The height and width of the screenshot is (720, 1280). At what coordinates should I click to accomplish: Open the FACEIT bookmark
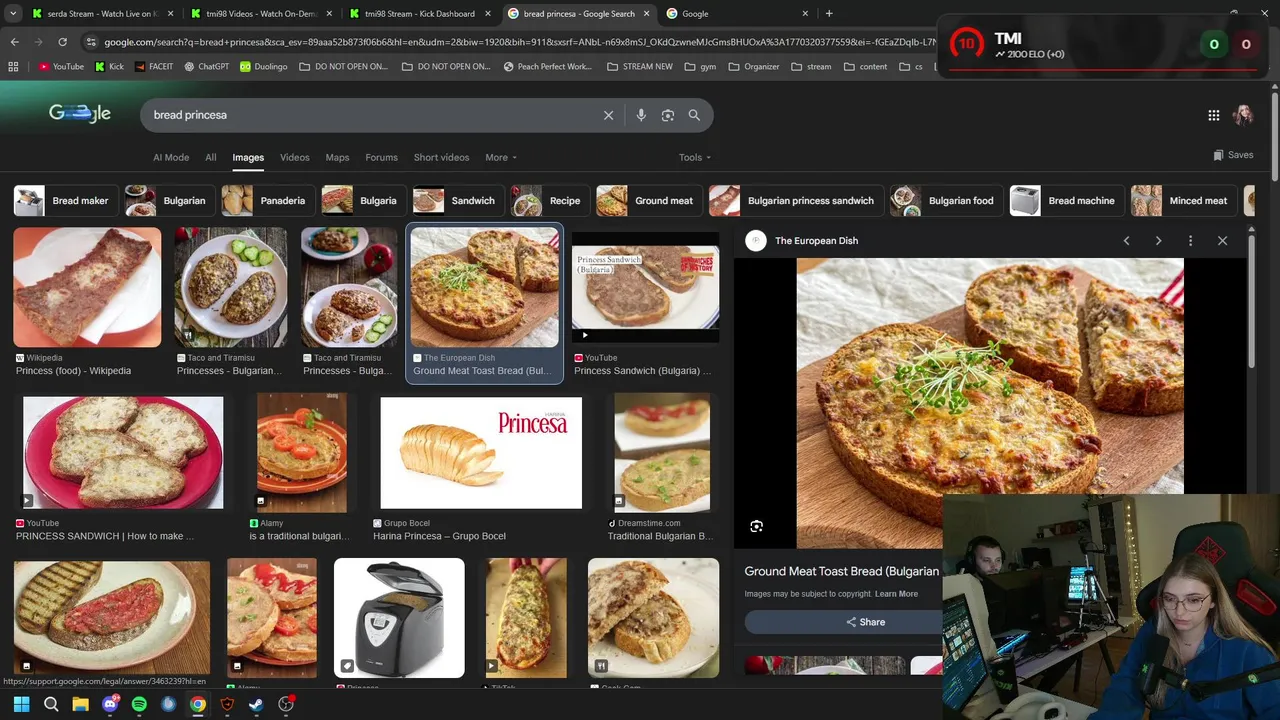tap(153, 67)
